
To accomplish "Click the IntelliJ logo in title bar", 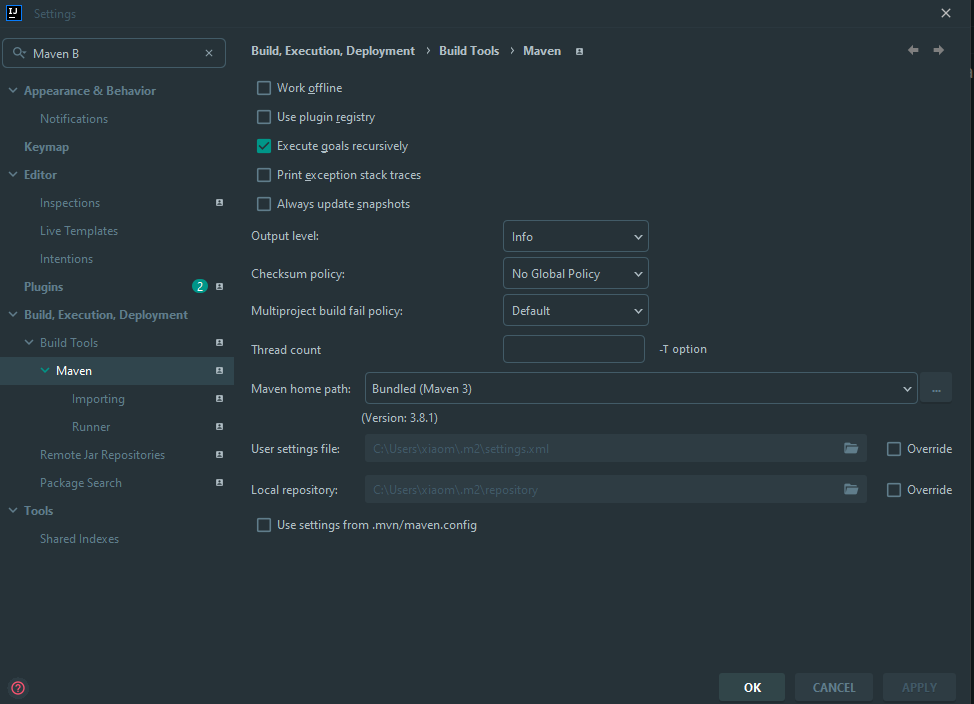I will click(14, 13).
